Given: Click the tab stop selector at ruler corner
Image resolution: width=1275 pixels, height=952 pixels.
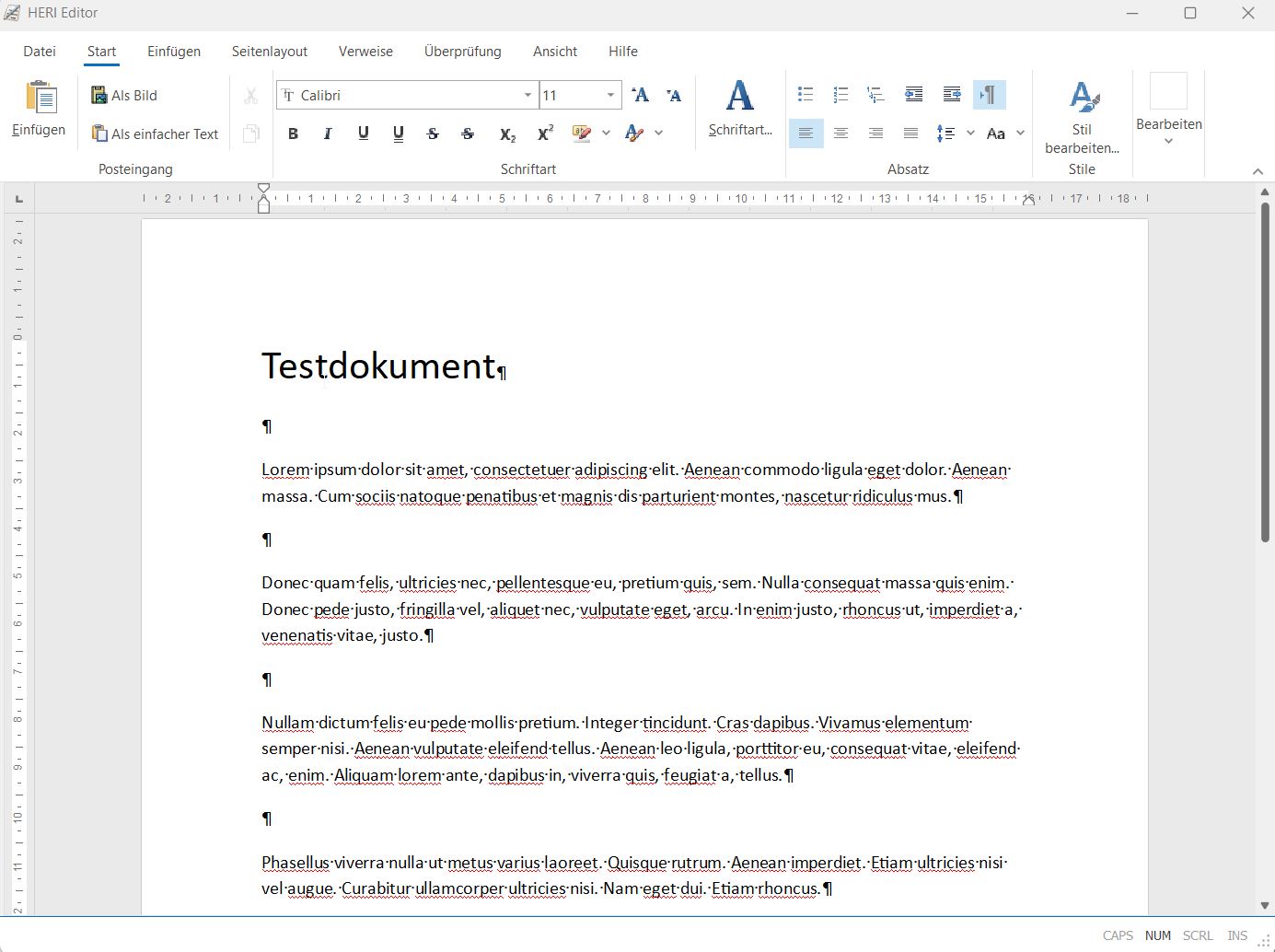Looking at the screenshot, I should (x=19, y=198).
